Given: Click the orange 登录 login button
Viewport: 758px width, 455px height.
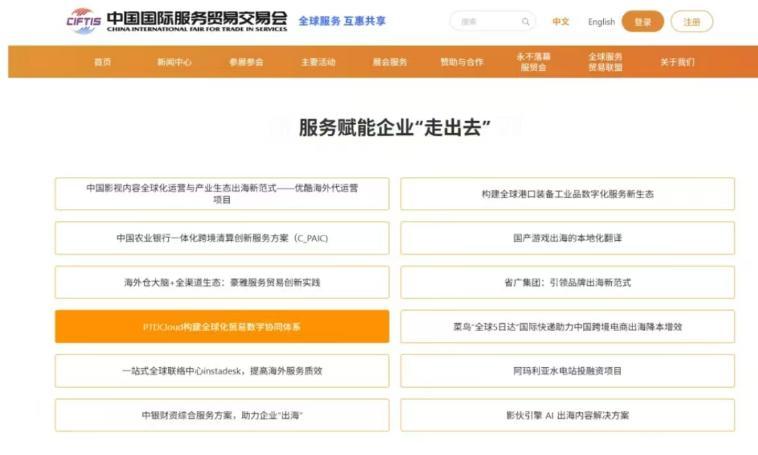Looking at the screenshot, I should 642,22.
